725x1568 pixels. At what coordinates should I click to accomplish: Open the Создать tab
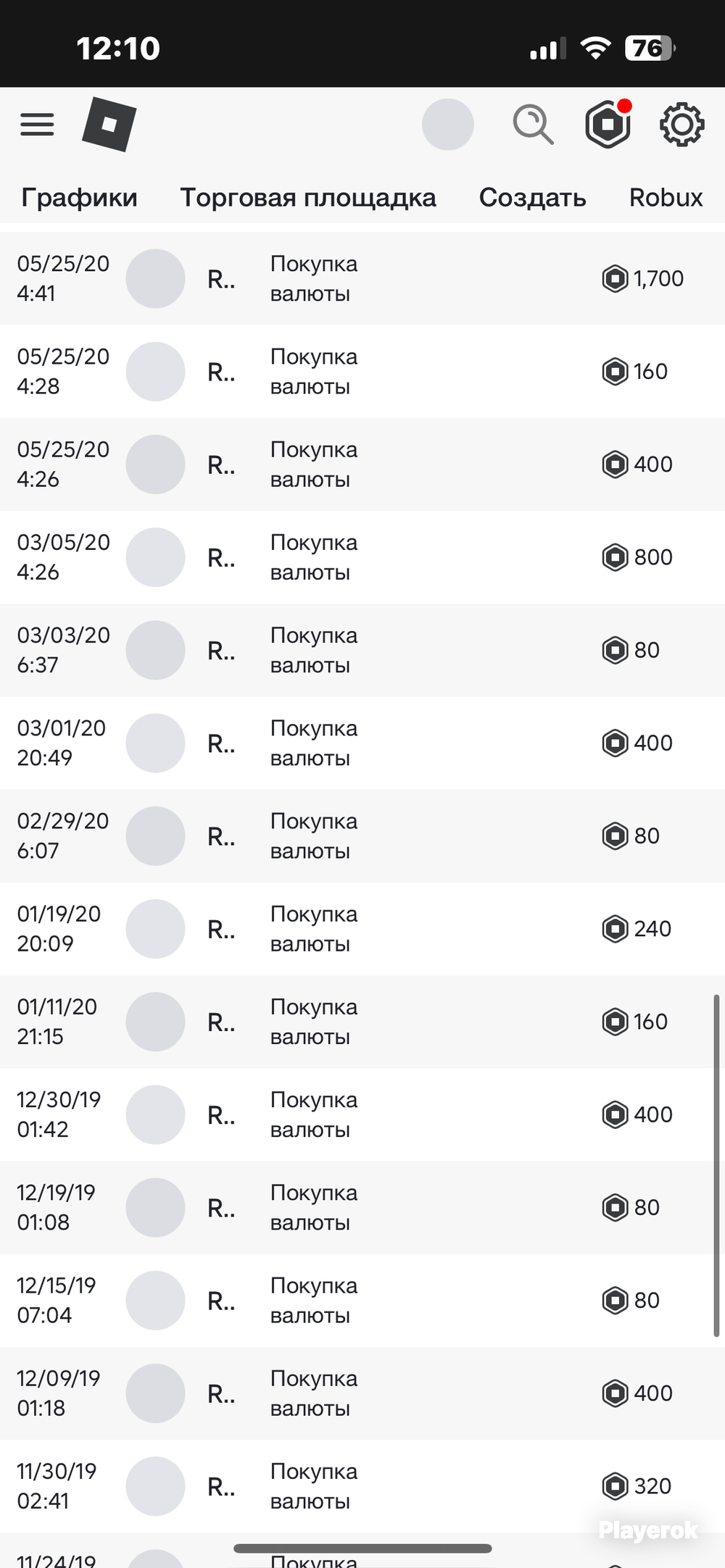[x=532, y=197]
